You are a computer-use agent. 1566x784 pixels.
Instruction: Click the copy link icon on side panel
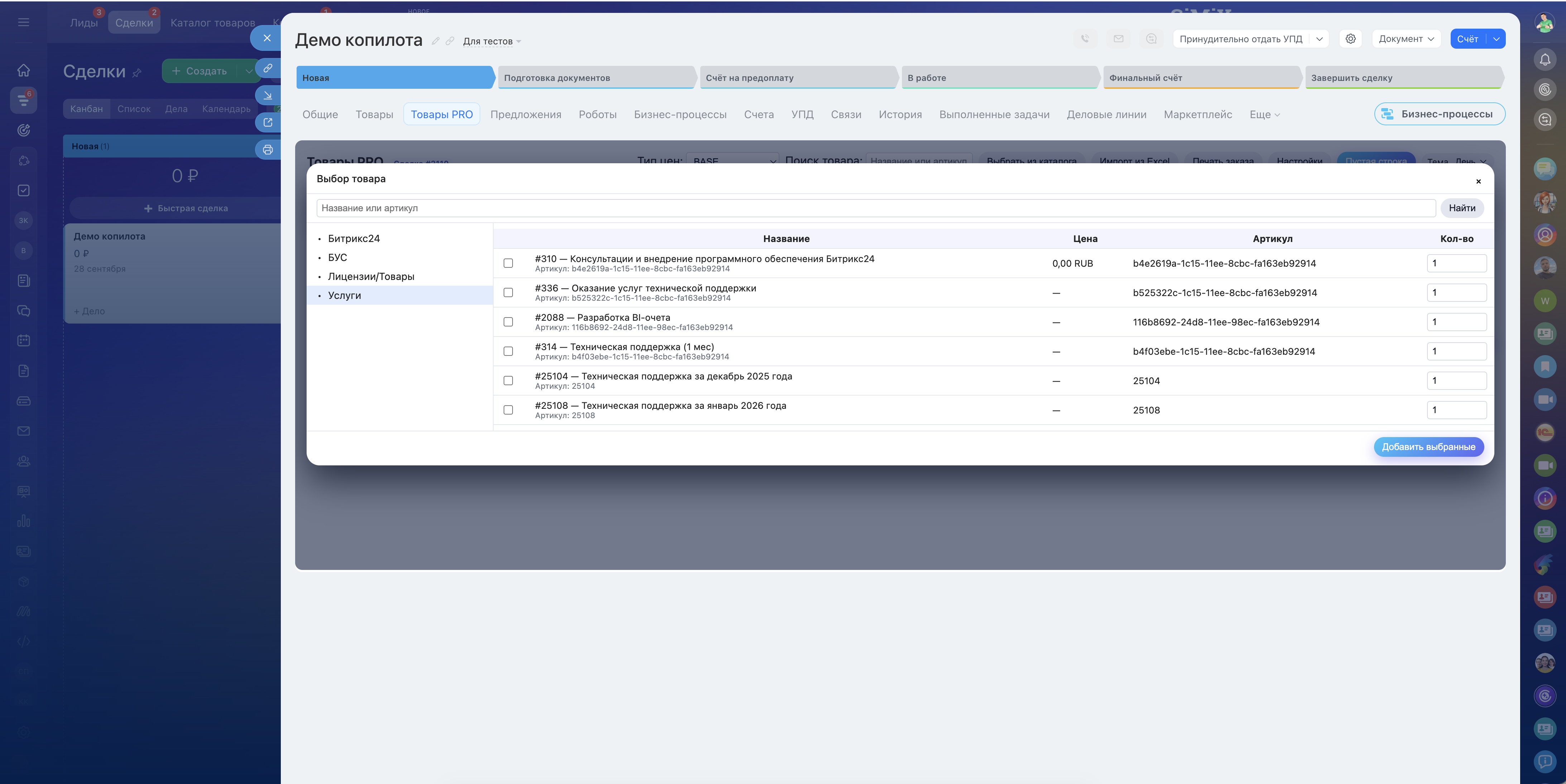[x=268, y=68]
